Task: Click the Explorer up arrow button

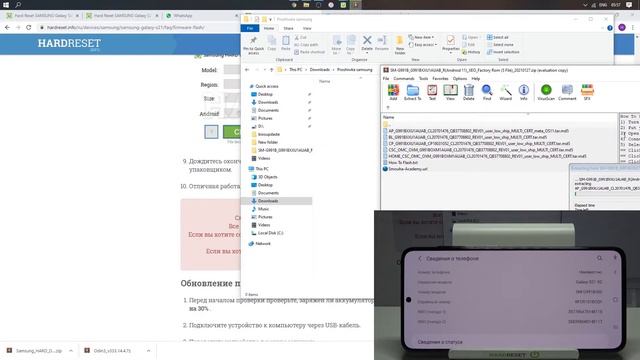Action: point(271,70)
